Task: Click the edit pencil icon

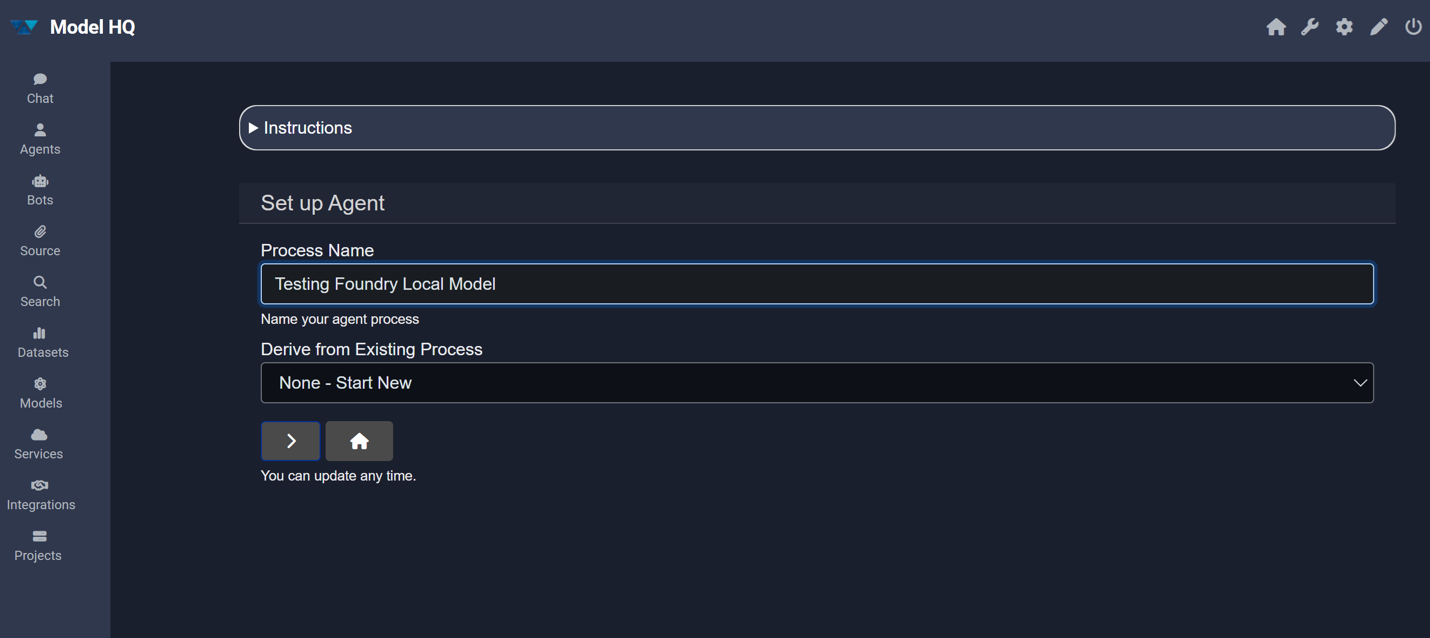Action: click(x=1379, y=27)
